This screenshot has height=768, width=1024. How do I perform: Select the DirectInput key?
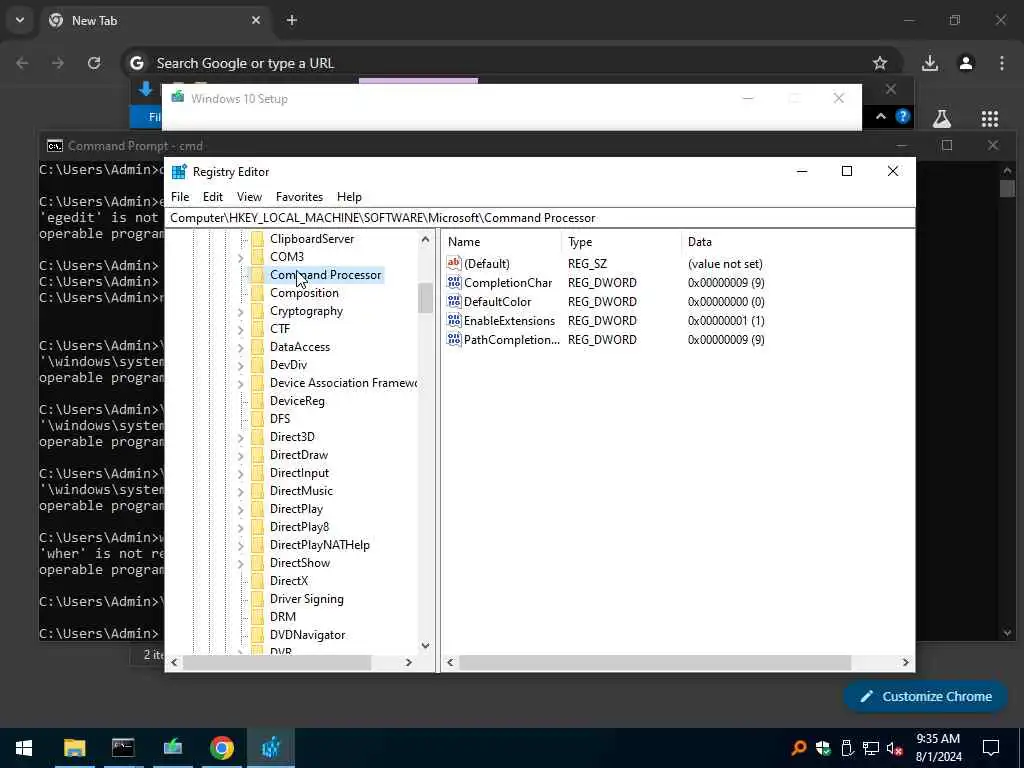[299, 473]
